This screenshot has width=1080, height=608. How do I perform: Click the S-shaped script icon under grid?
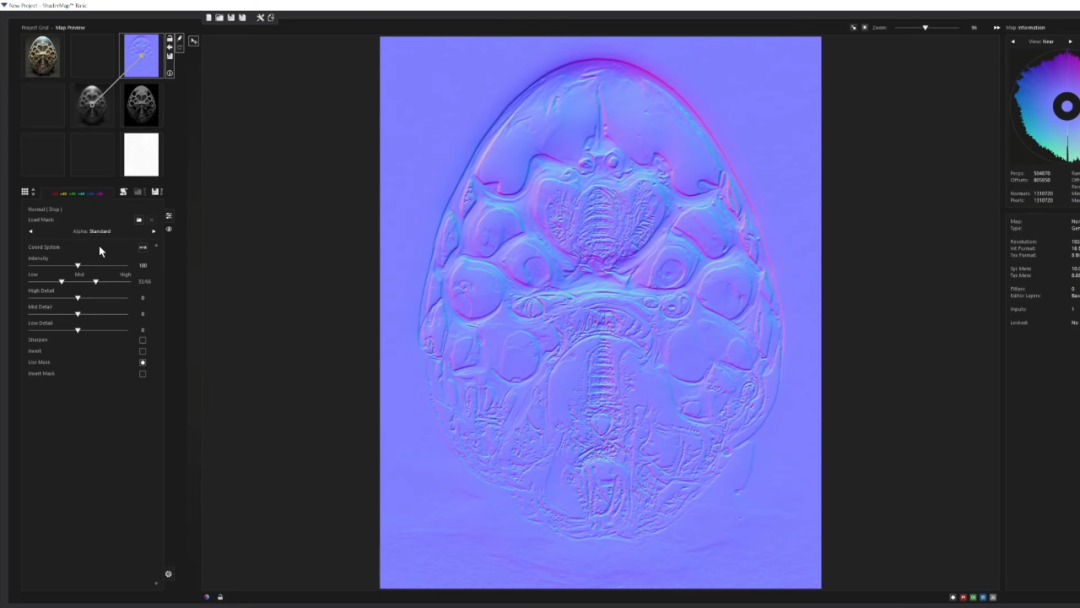123,192
